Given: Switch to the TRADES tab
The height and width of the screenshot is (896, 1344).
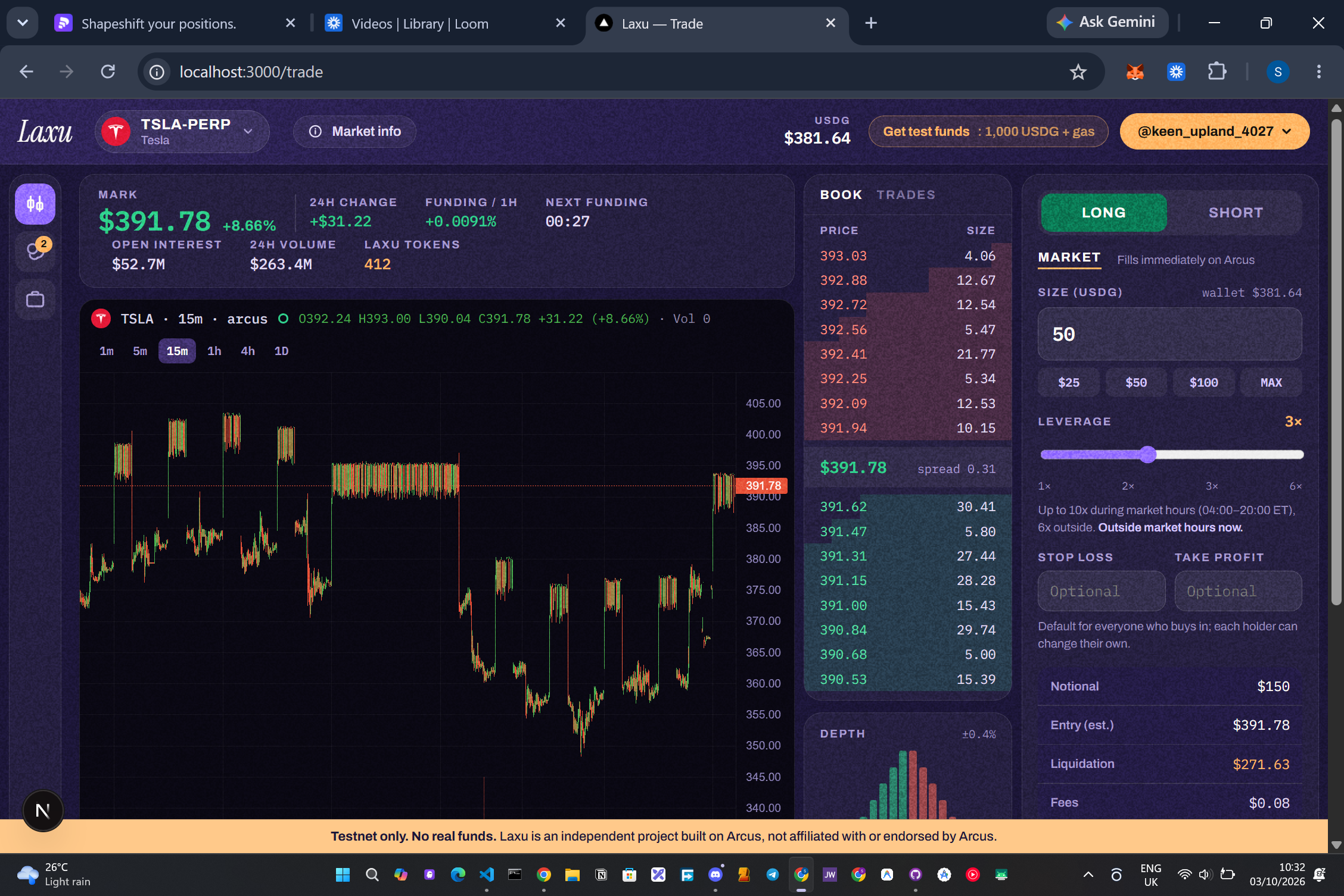Looking at the screenshot, I should click(x=906, y=195).
